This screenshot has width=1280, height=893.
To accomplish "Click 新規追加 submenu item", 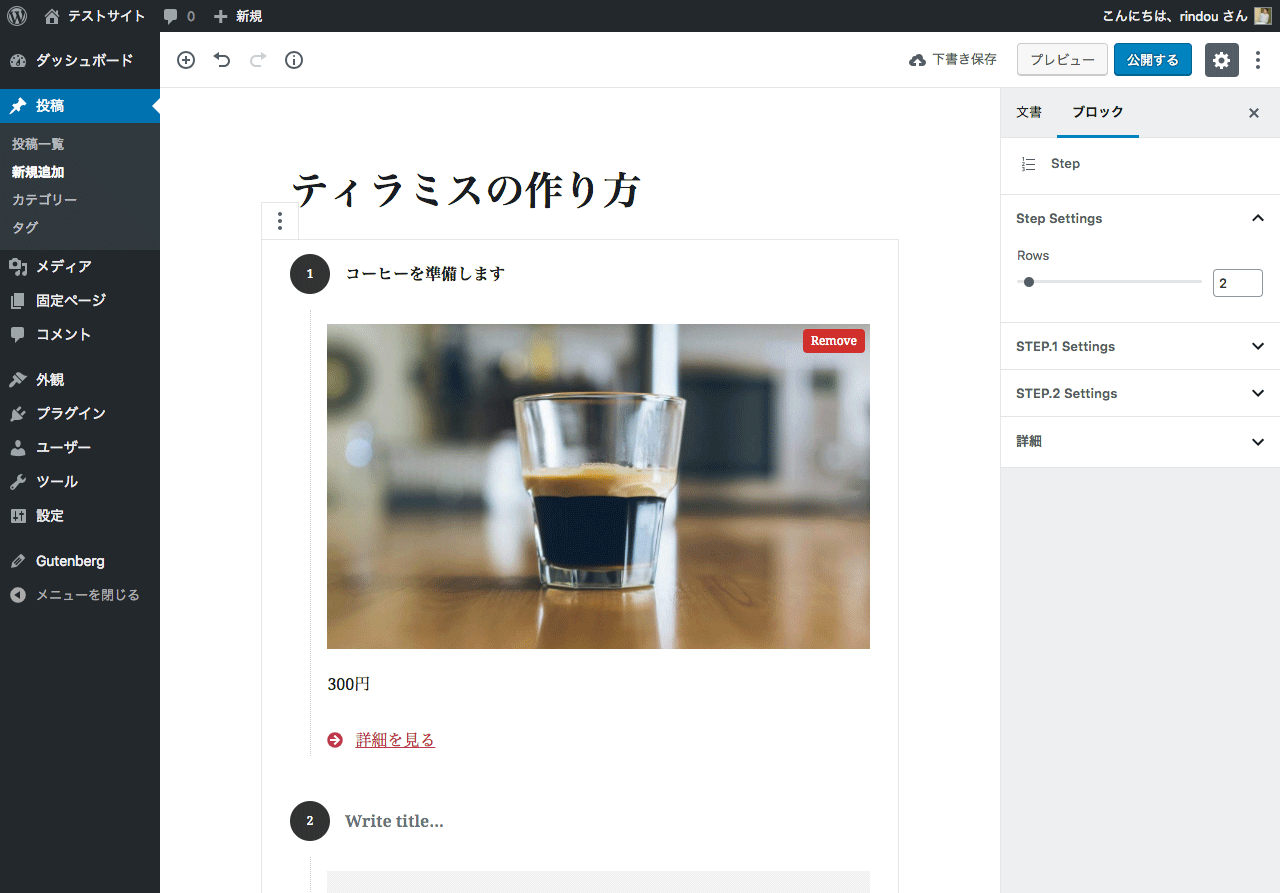I will click(38, 172).
